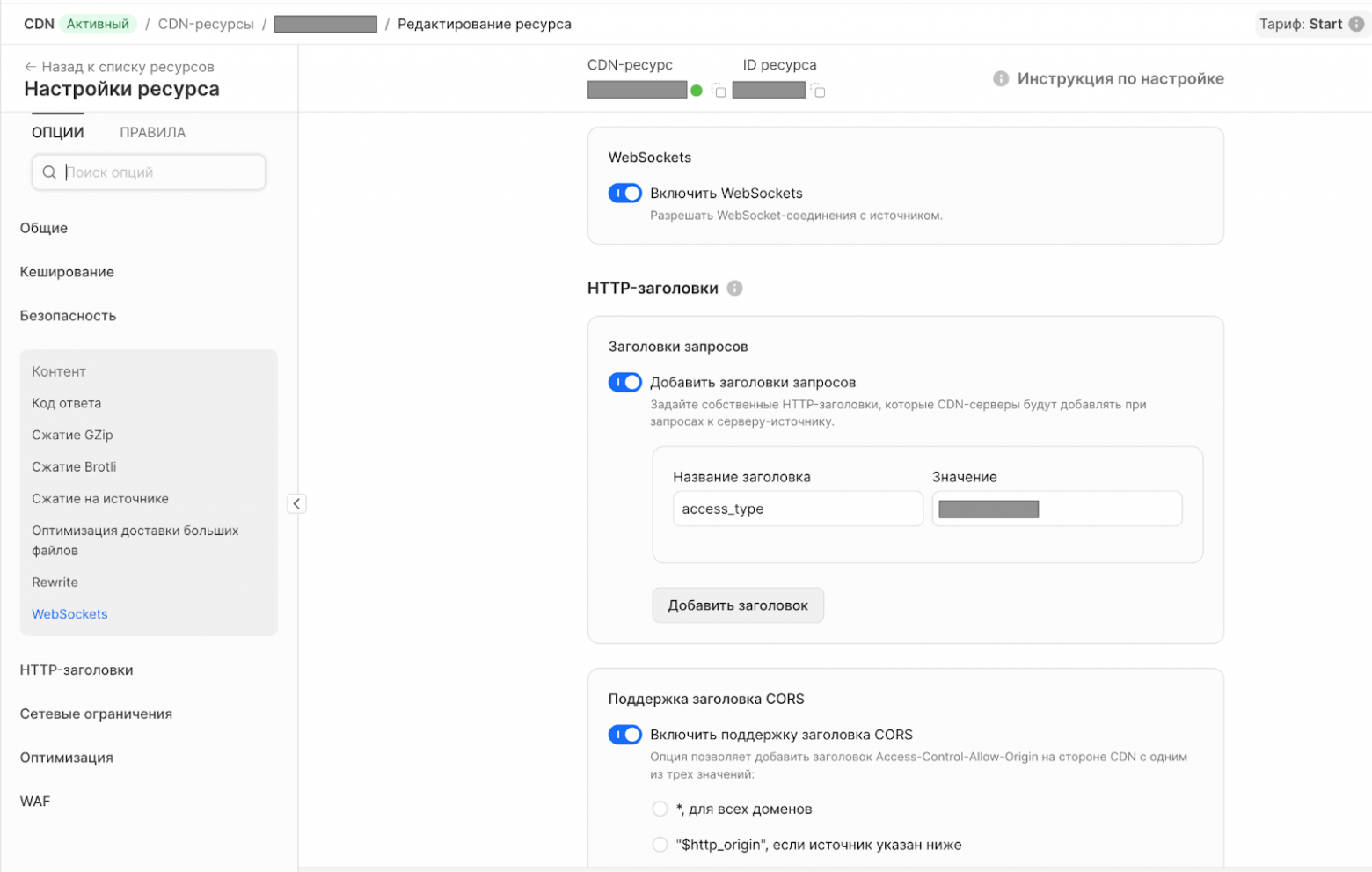Go to CDN-ресурсы in the breadcrumb

(x=206, y=24)
